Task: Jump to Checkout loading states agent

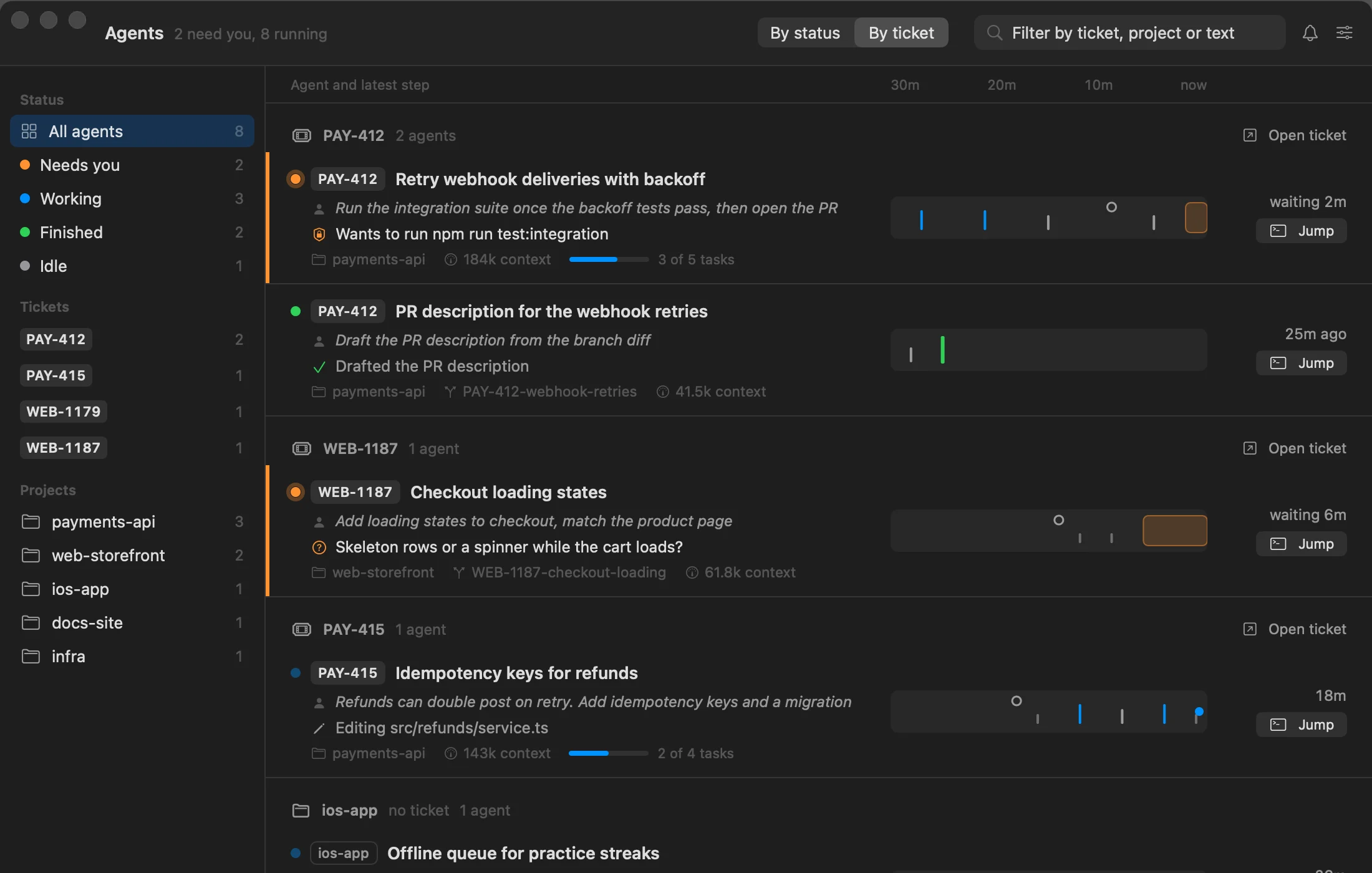Action: pyautogui.click(x=1302, y=544)
